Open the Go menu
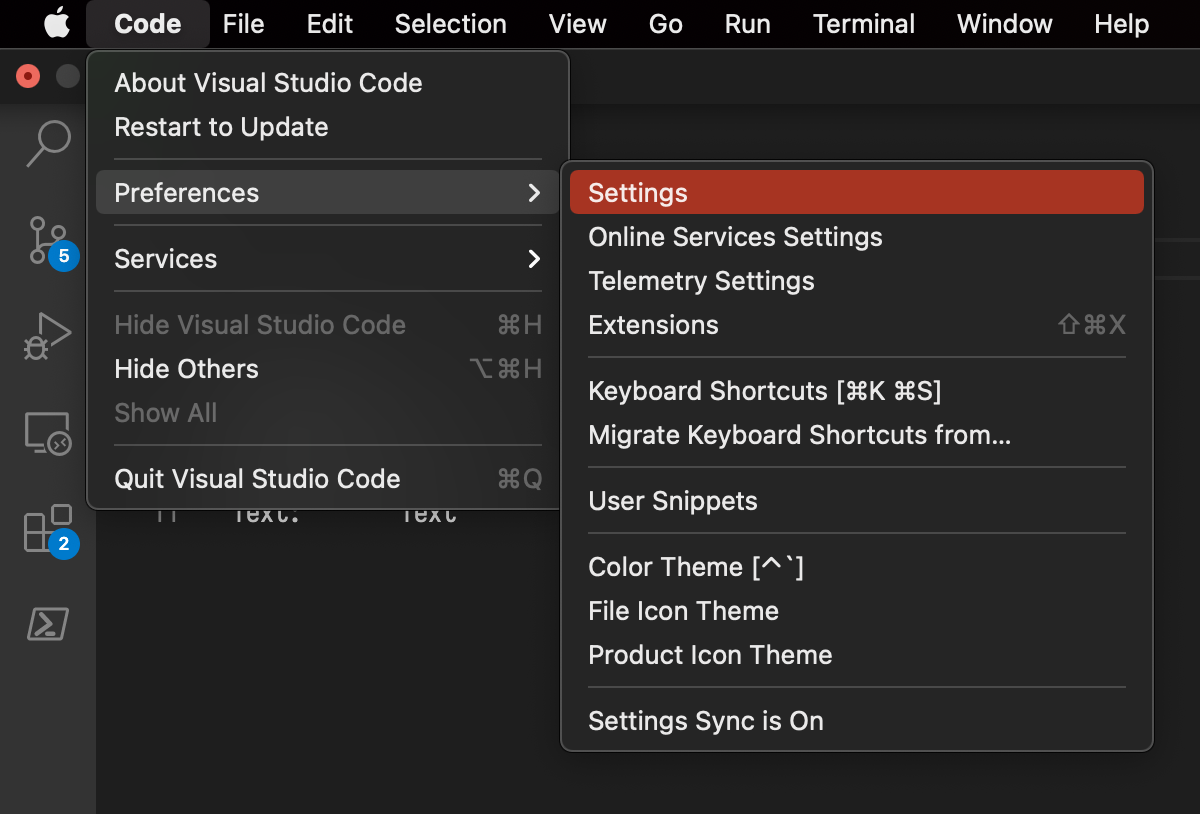This screenshot has height=814, width=1200. coord(665,23)
